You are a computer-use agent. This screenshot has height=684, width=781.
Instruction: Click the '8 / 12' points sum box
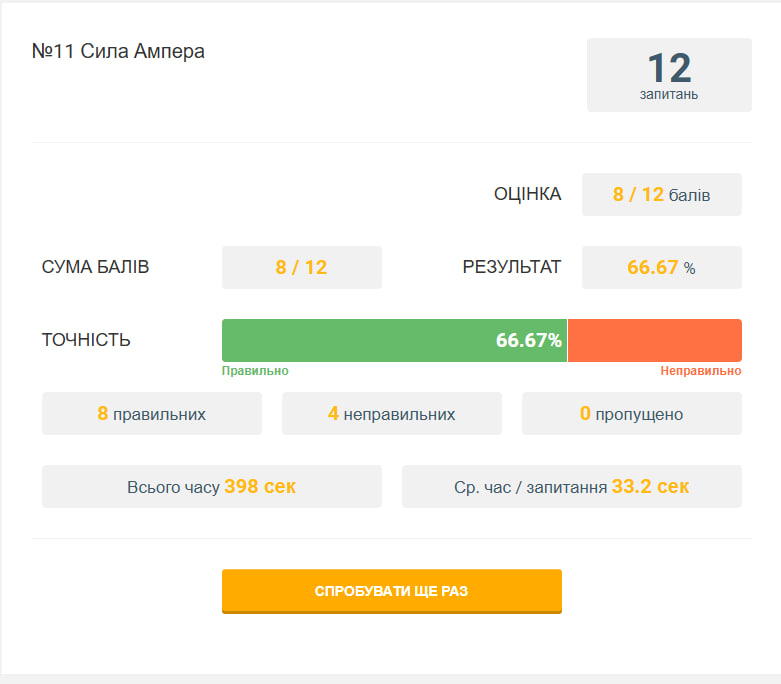[x=301, y=267]
